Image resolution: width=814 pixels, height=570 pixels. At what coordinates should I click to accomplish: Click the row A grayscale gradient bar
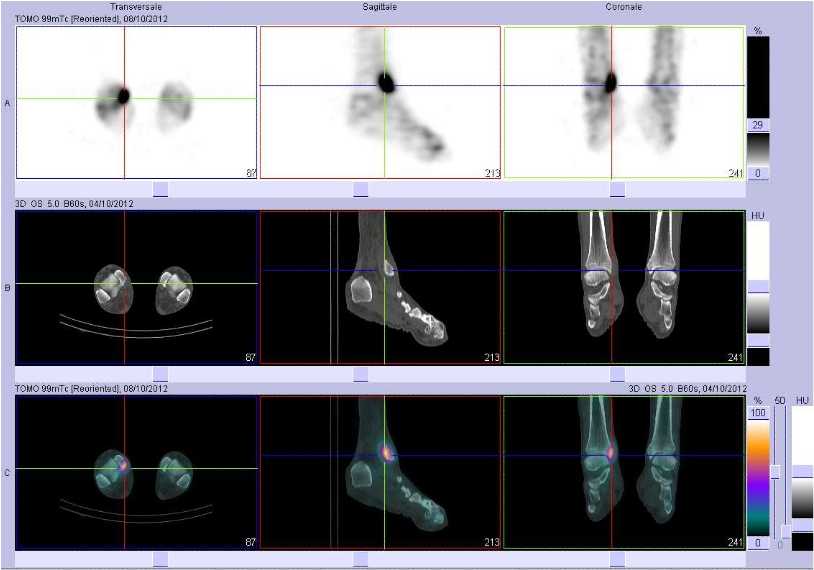click(x=758, y=150)
